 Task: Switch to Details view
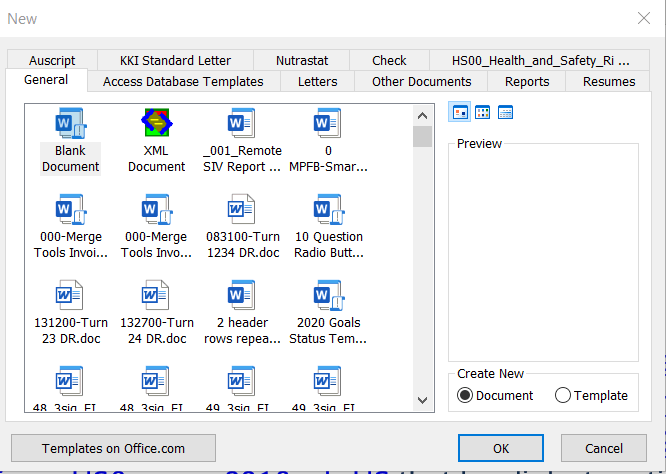coord(505,112)
